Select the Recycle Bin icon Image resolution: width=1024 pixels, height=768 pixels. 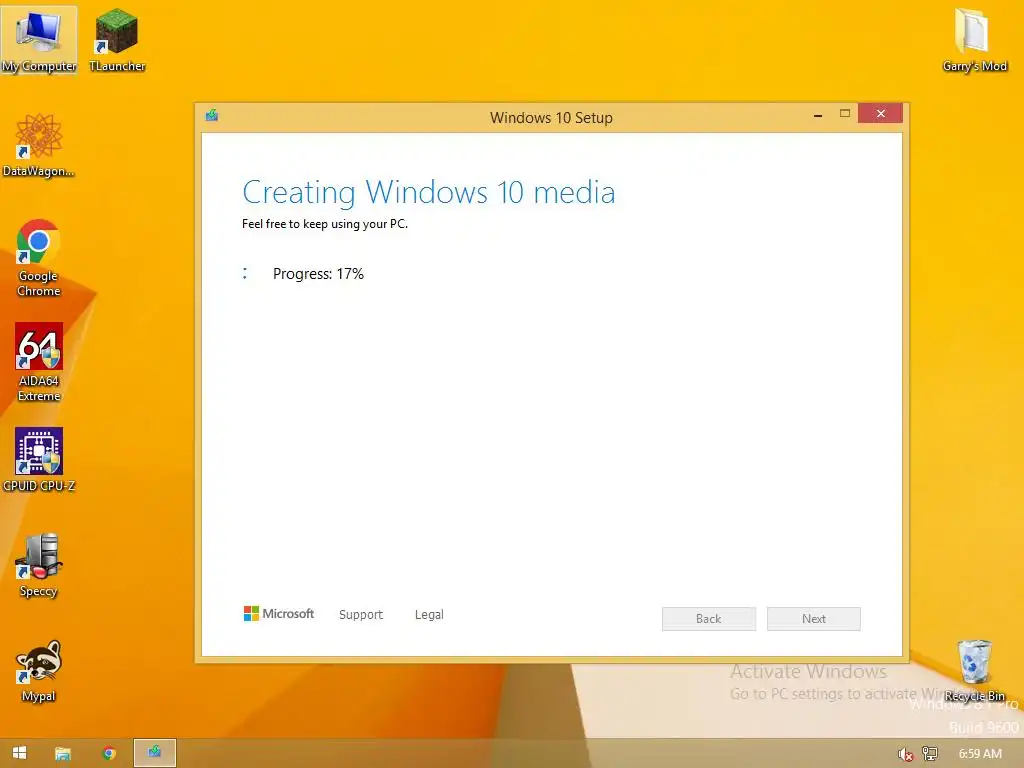[974, 671]
